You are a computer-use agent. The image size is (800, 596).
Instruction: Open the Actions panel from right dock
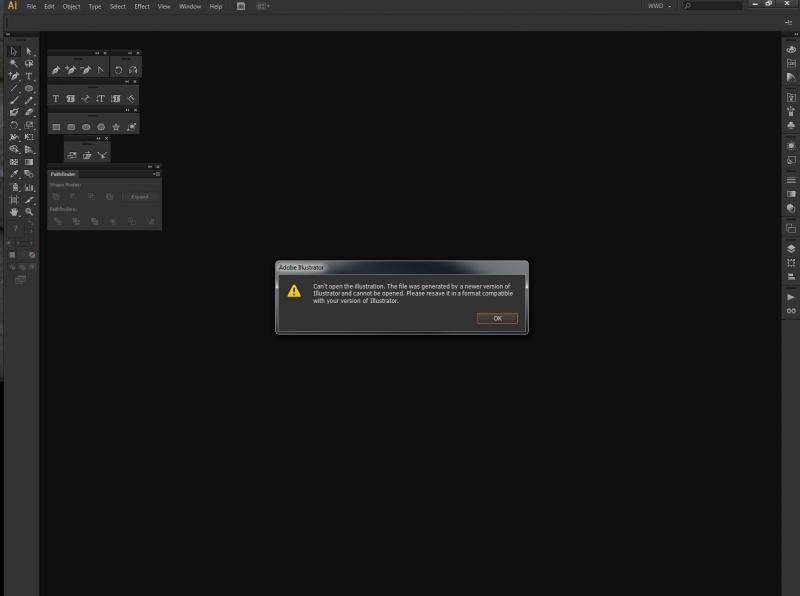click(791, 297)
